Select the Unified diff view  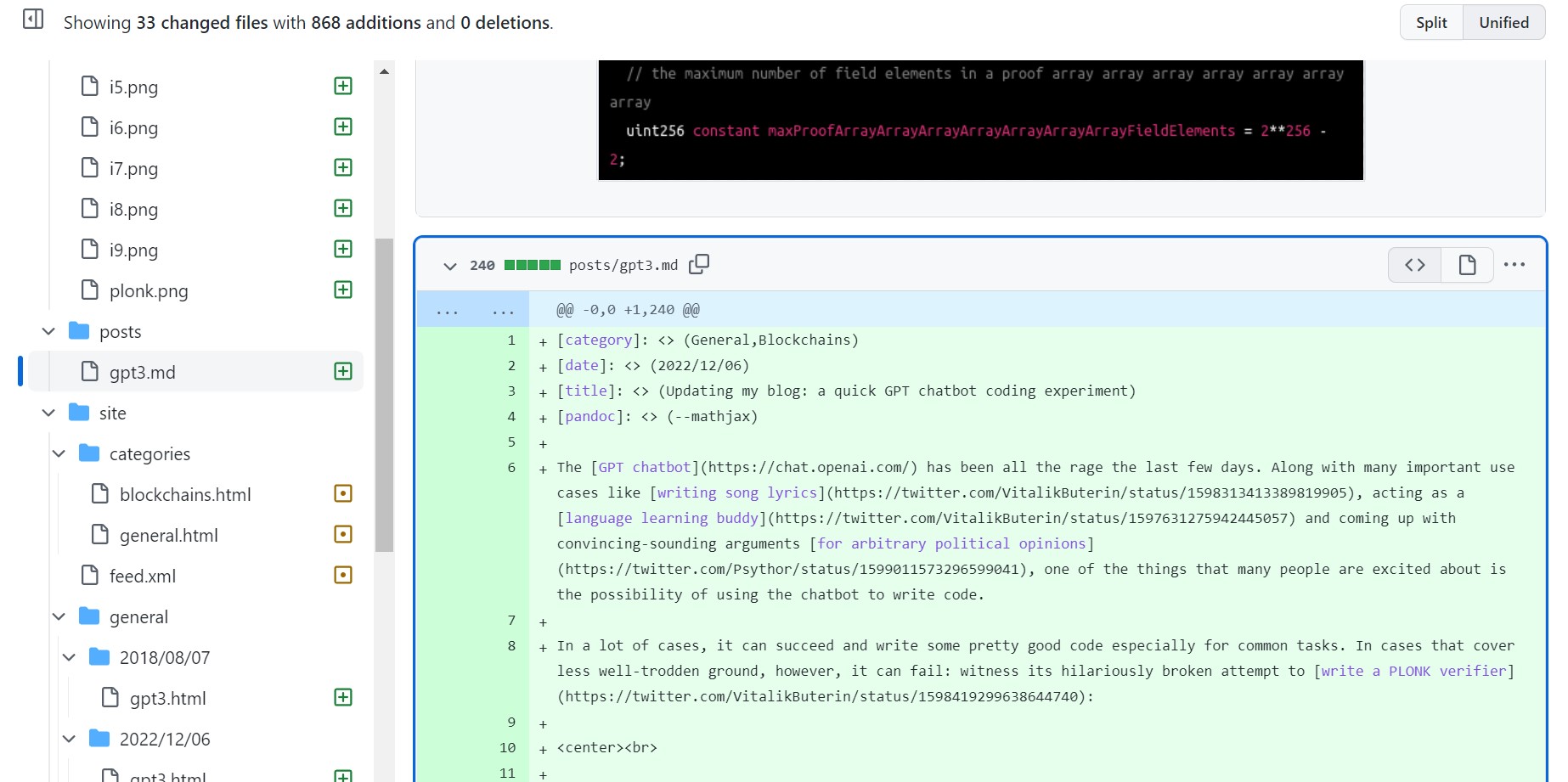pyautogui.click(x=1503, y=22)
